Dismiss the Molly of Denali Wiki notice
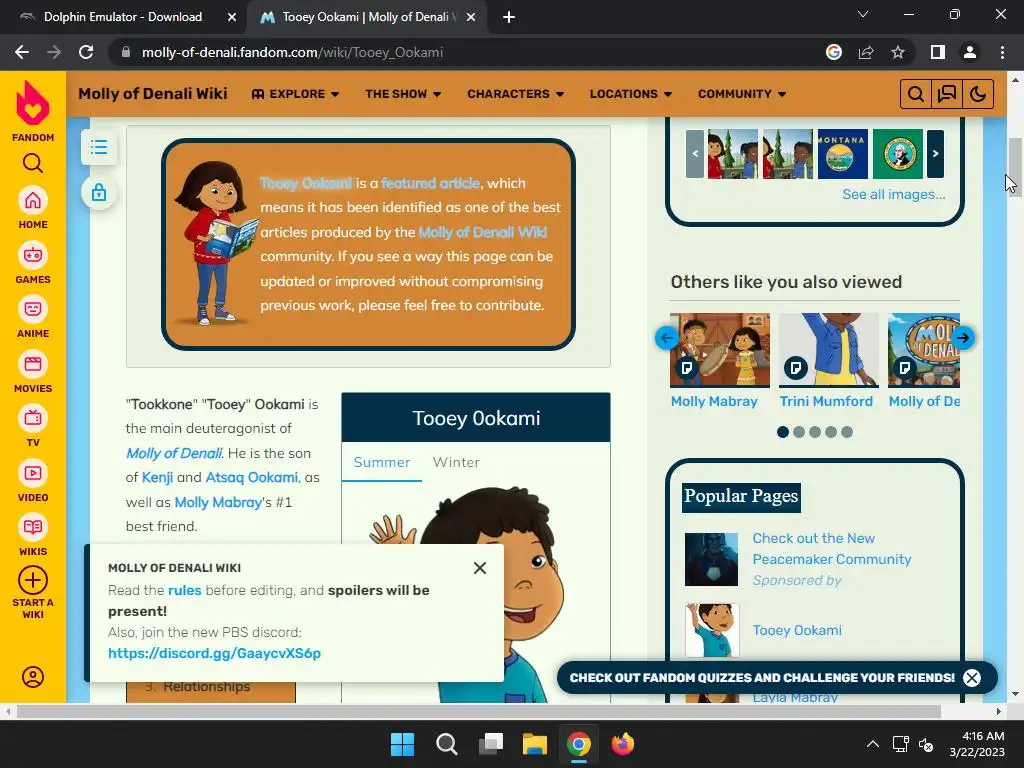This screenshot has height=768, width=1024. (x=480, y=568)
